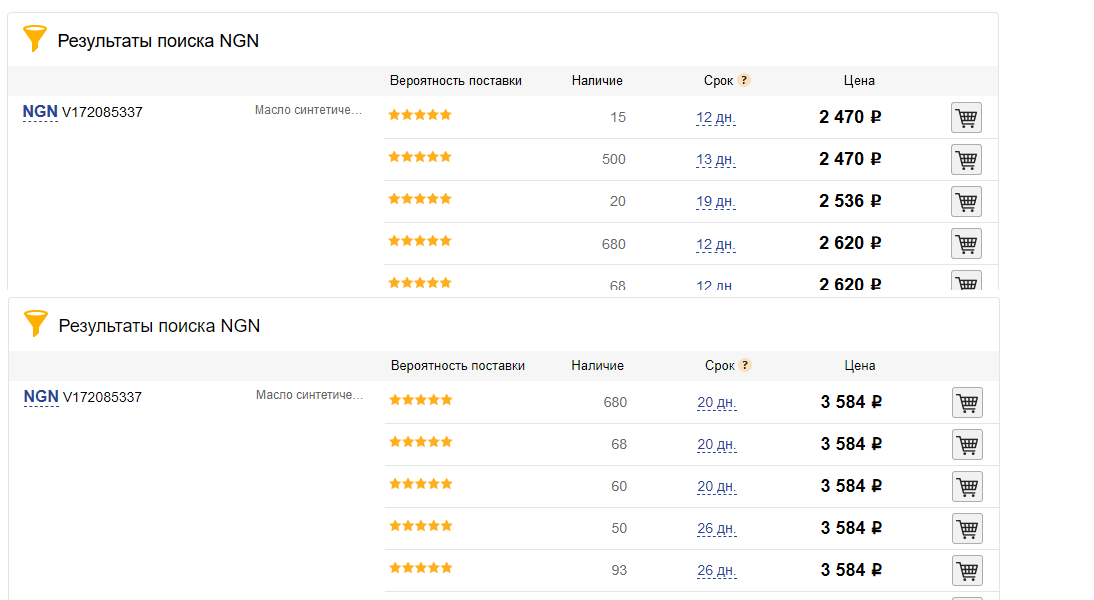Click the 13 дн. delivery term link

pyautogui.click(x=715, y=159)
